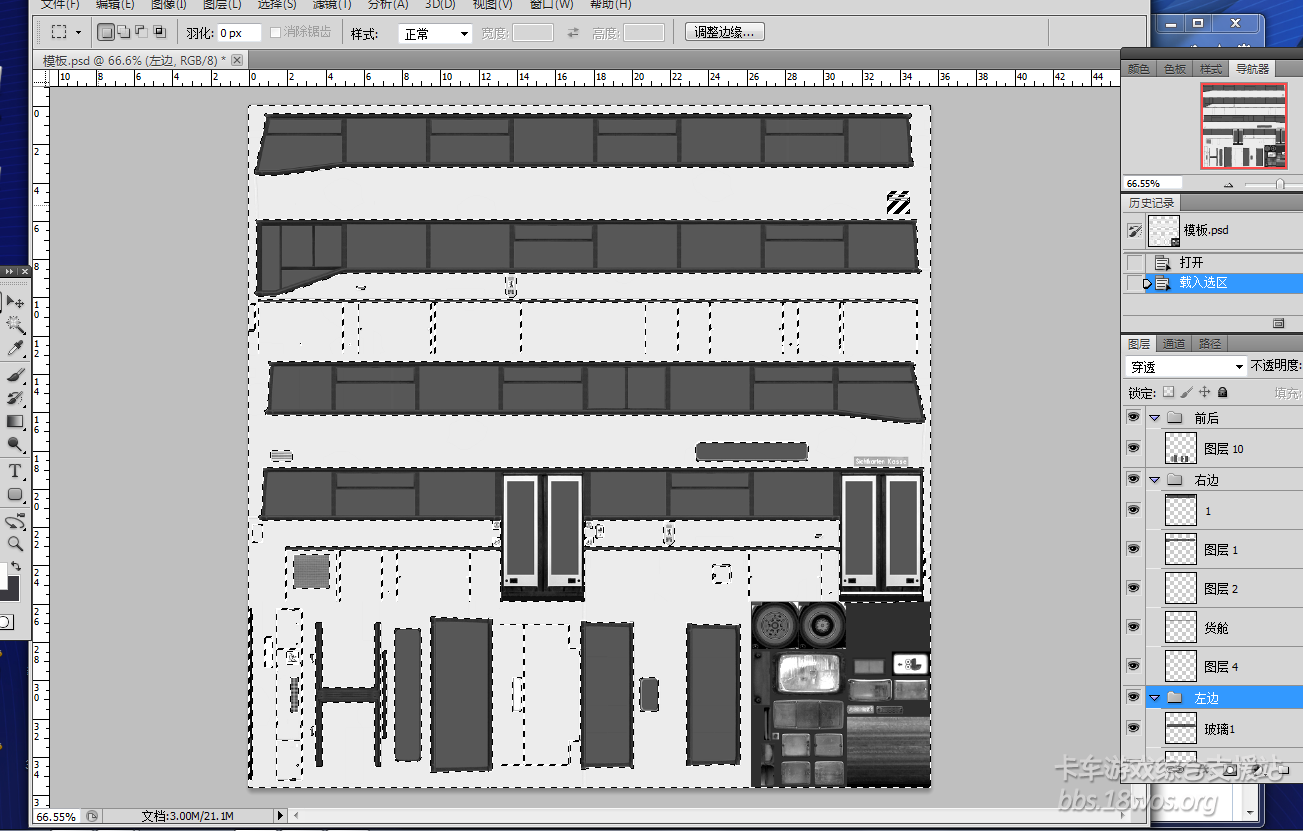Click the 羽化 feather input field
The image size is (1303, 831).
(240, 34)
